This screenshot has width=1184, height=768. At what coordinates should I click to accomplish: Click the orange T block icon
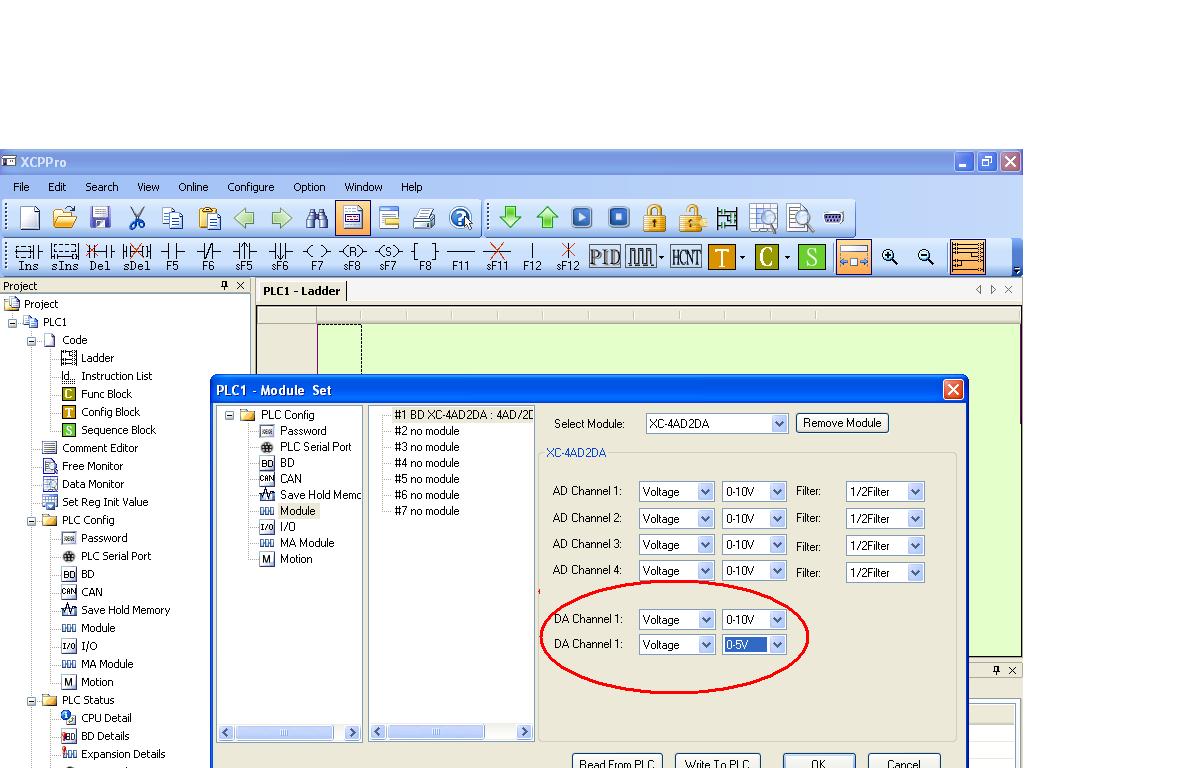coord(721,257)
